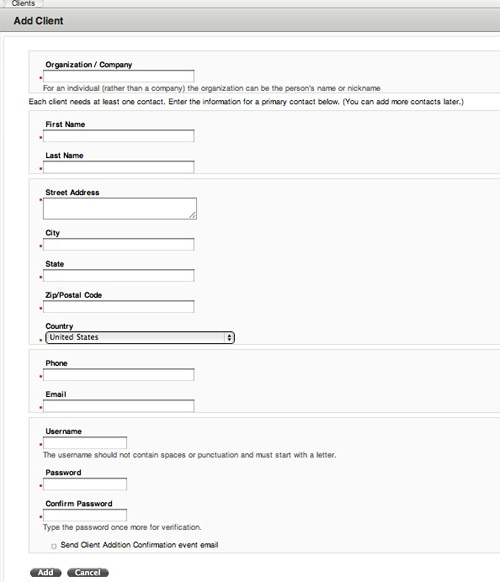Click the Country dropdown stepper arrows
This screenshot has height=582, width=500.
click(x=229, y=337)
